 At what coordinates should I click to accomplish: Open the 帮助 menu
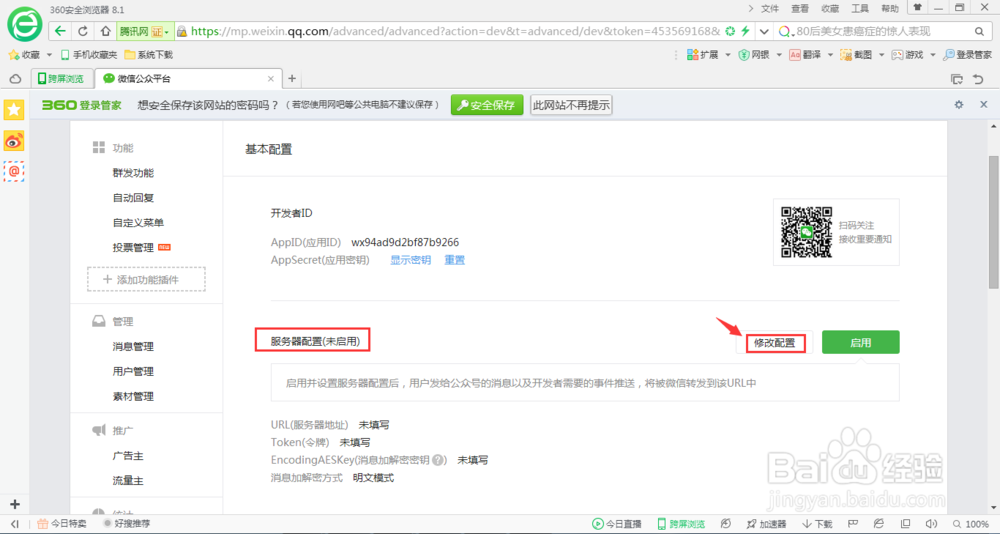(x=890, y=8)
